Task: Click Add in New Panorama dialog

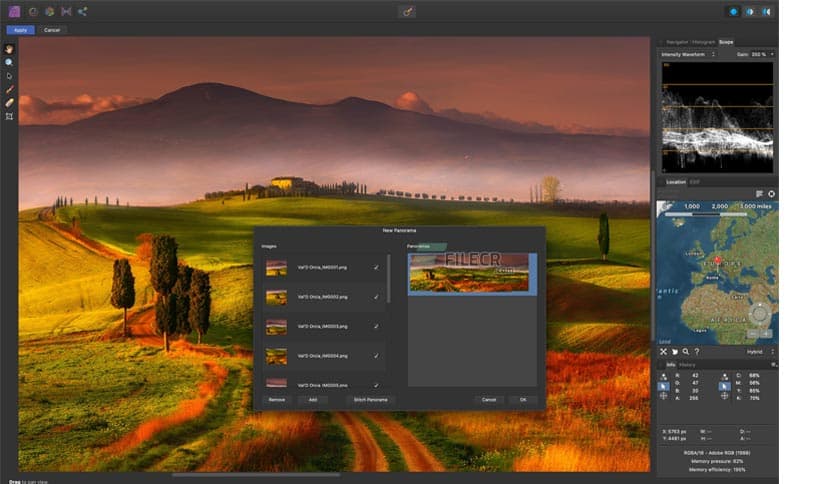Action: click(313, 399)
